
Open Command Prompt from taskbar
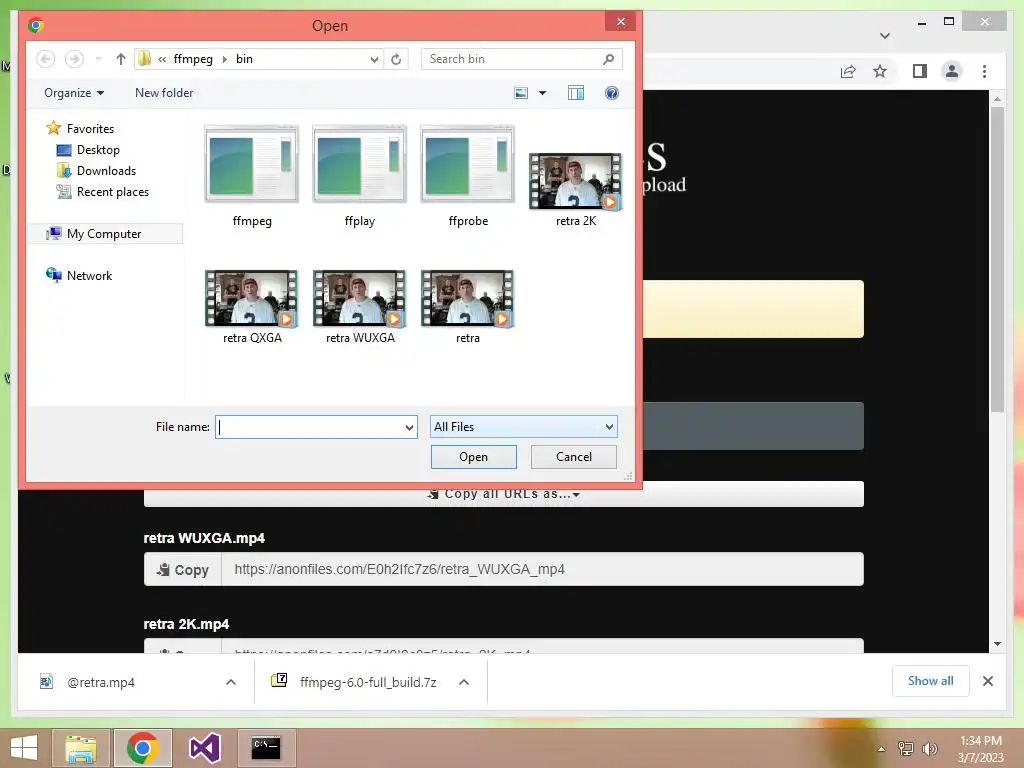coord(266,748)
